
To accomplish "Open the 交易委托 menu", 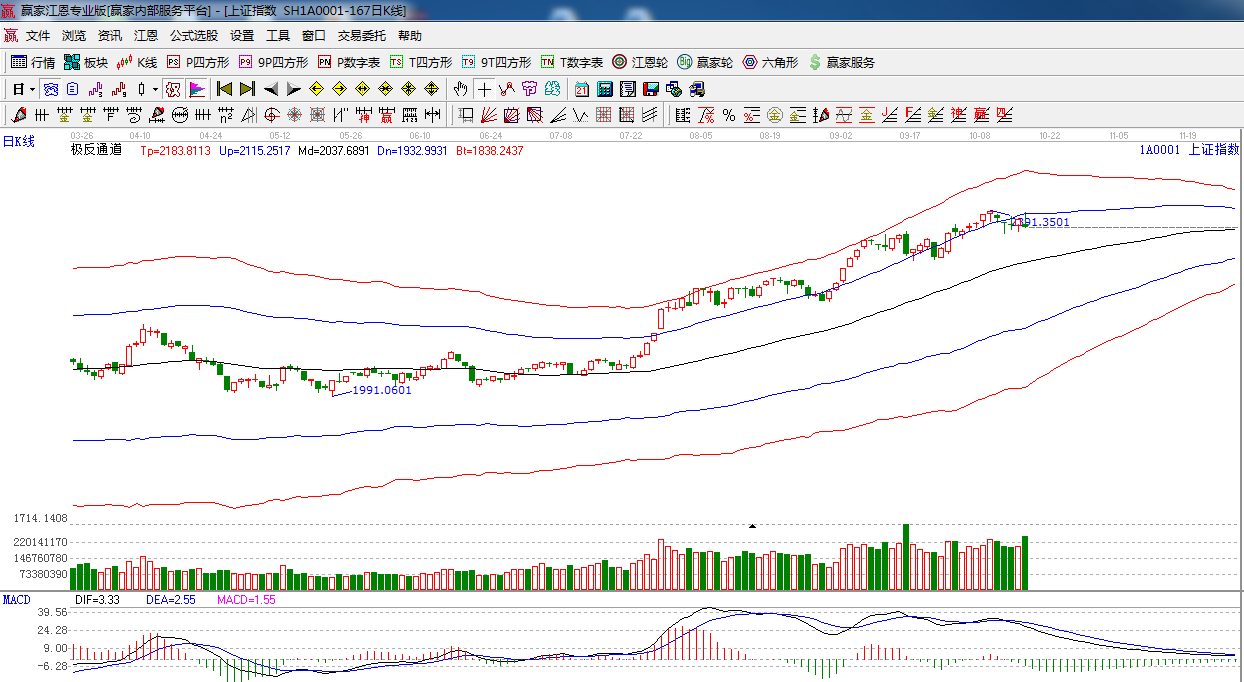I will click(x=361, y=35).
